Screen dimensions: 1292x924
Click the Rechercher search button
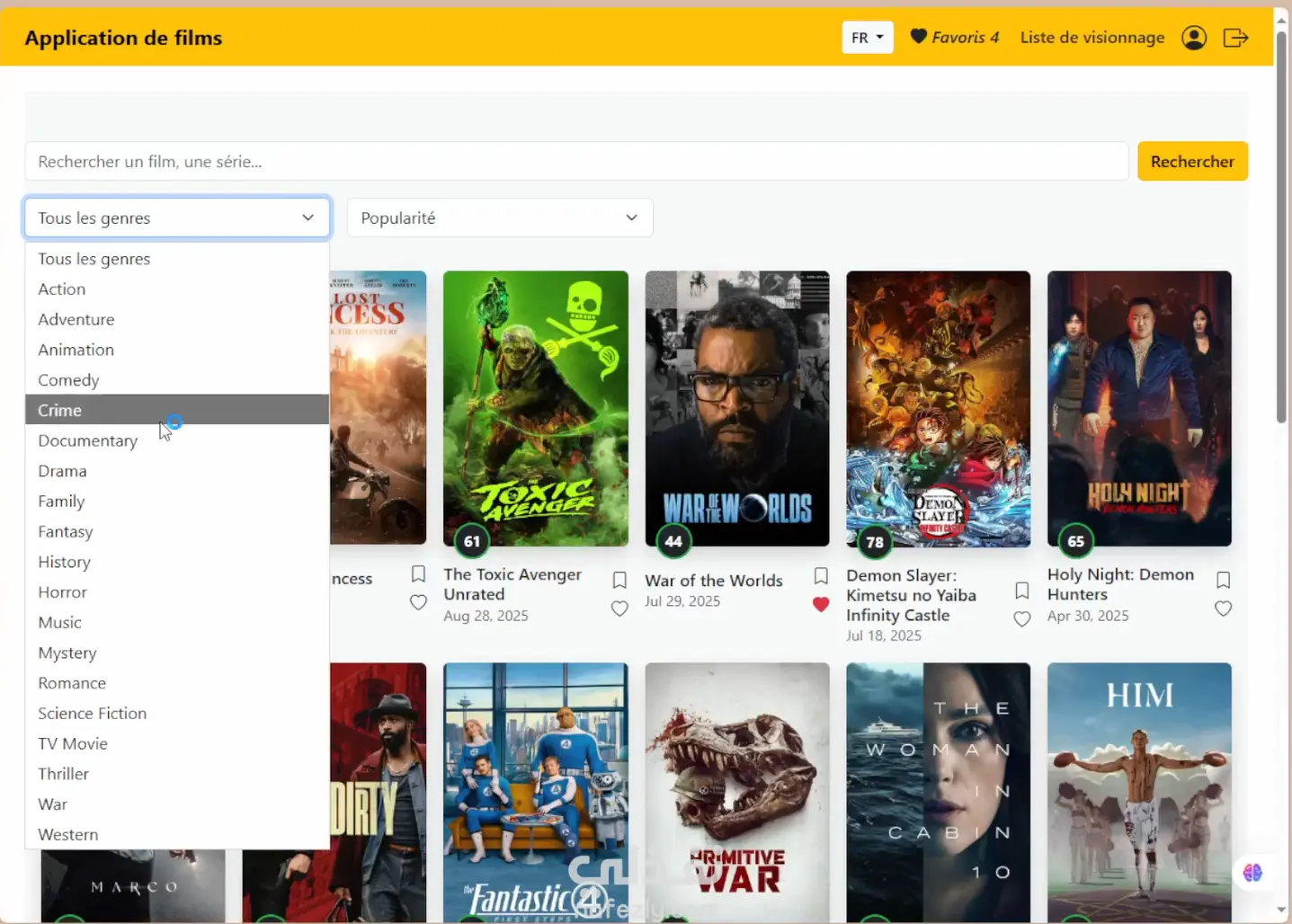tap(1192, 162)
